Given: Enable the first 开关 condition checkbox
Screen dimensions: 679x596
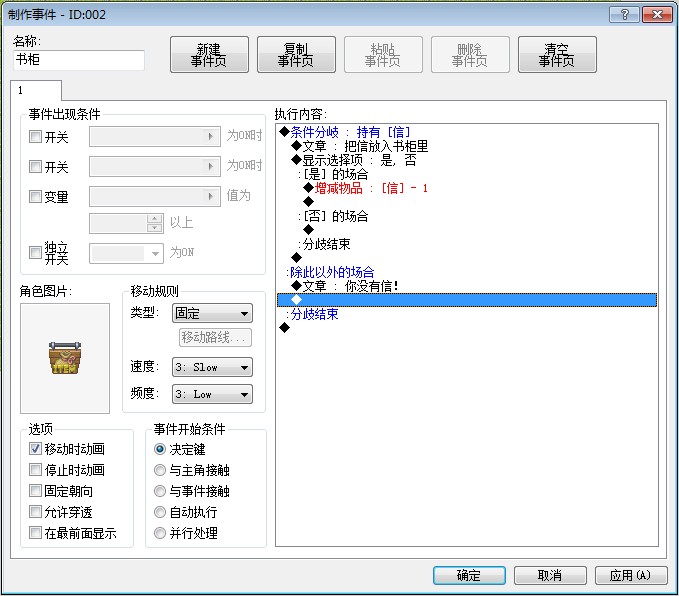Looking at the screenshot, I should point(35,137).
